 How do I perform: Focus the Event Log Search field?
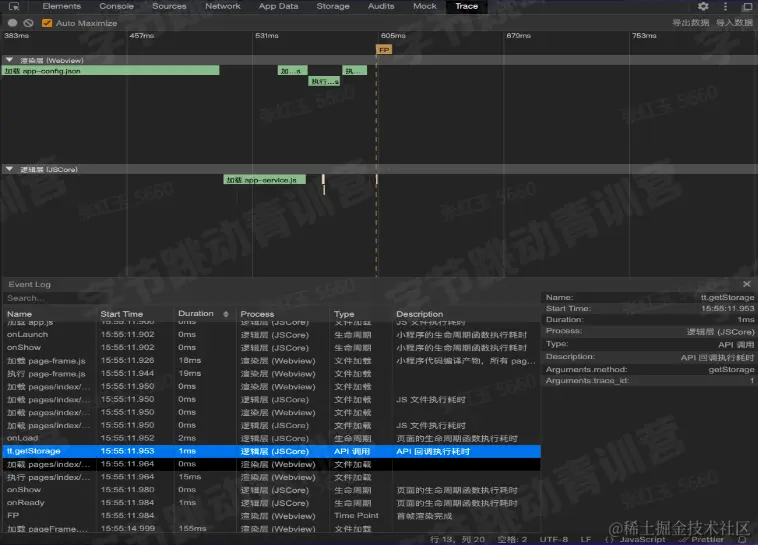tap(271, 298)
